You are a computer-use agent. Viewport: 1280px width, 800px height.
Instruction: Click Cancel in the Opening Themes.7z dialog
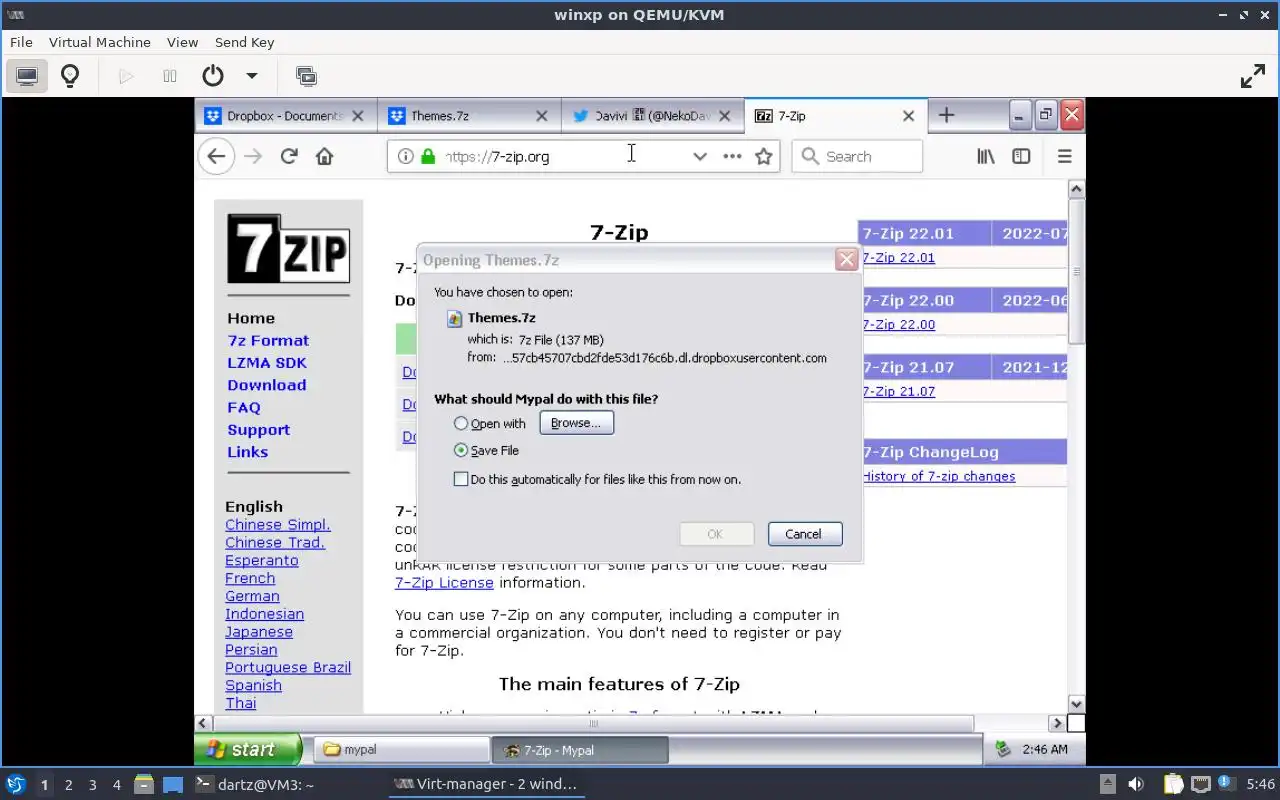[804, 534]
